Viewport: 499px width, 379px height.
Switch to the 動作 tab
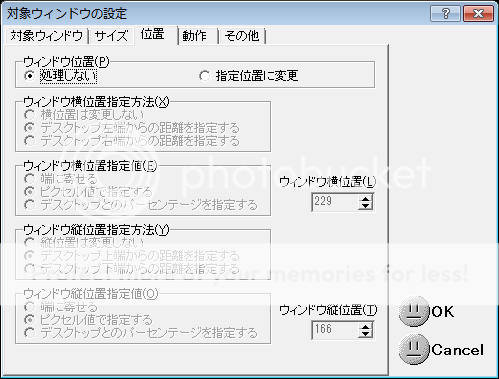coord(197,36)
